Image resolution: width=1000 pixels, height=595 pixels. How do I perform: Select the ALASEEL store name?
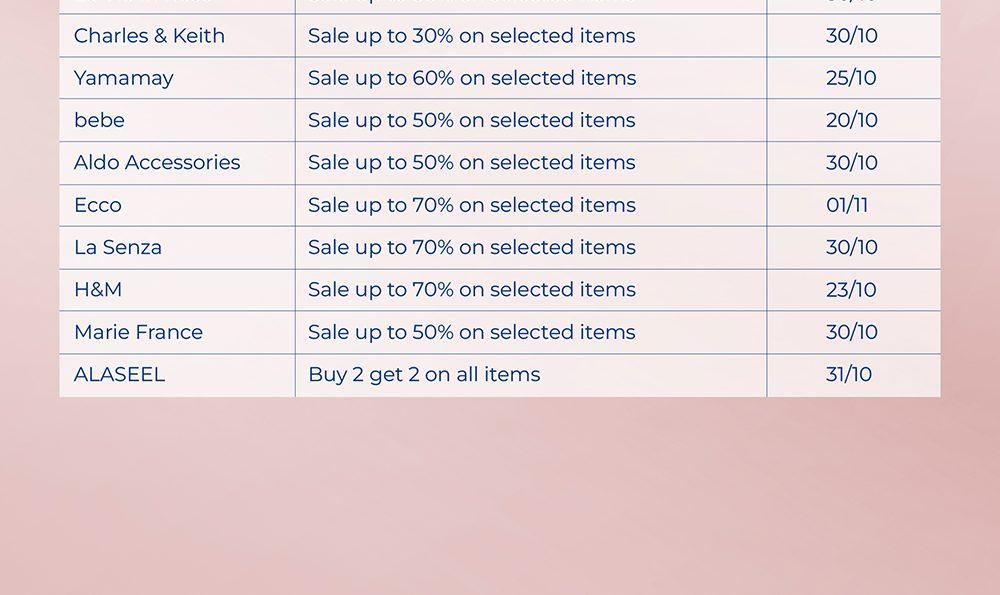[x=119, y=375]
